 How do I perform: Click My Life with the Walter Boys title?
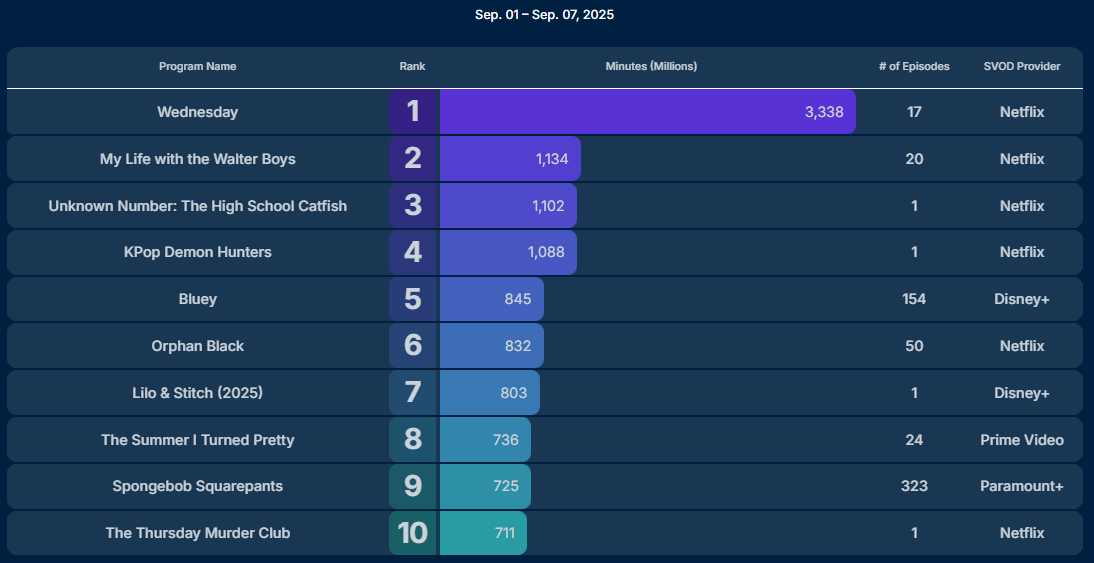click(198, 159)
